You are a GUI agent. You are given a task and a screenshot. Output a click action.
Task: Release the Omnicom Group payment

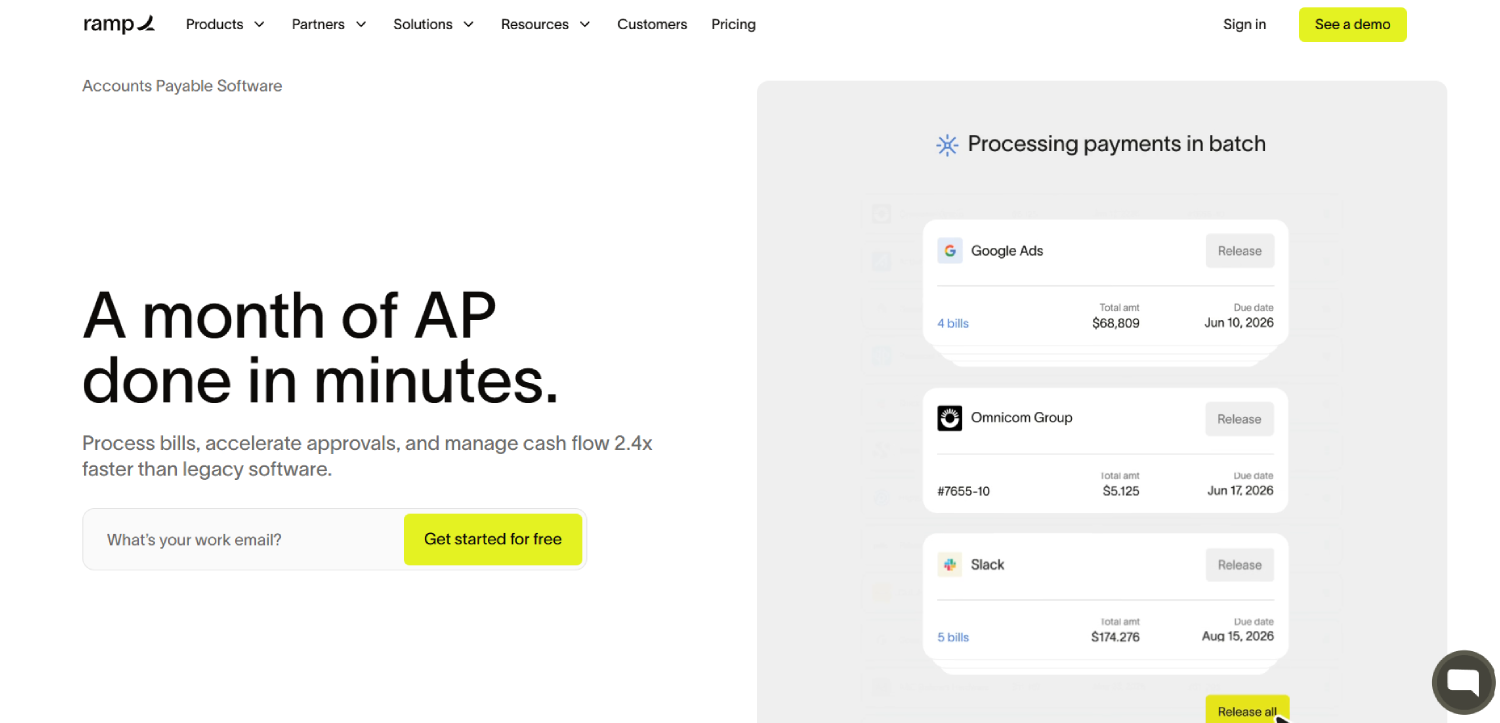pos(1240,419)
